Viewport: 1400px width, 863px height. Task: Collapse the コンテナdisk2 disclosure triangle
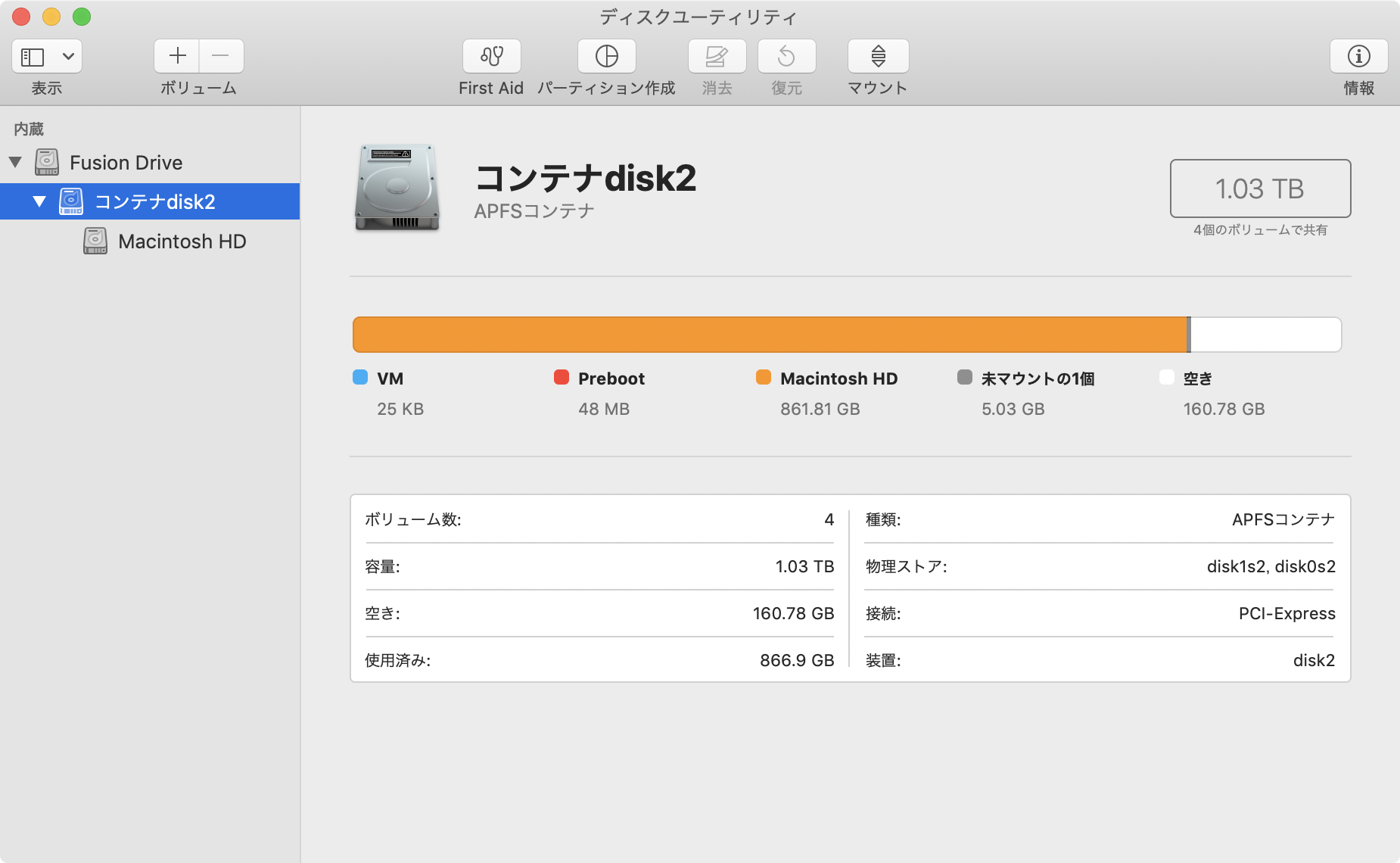tap(39, 201)
